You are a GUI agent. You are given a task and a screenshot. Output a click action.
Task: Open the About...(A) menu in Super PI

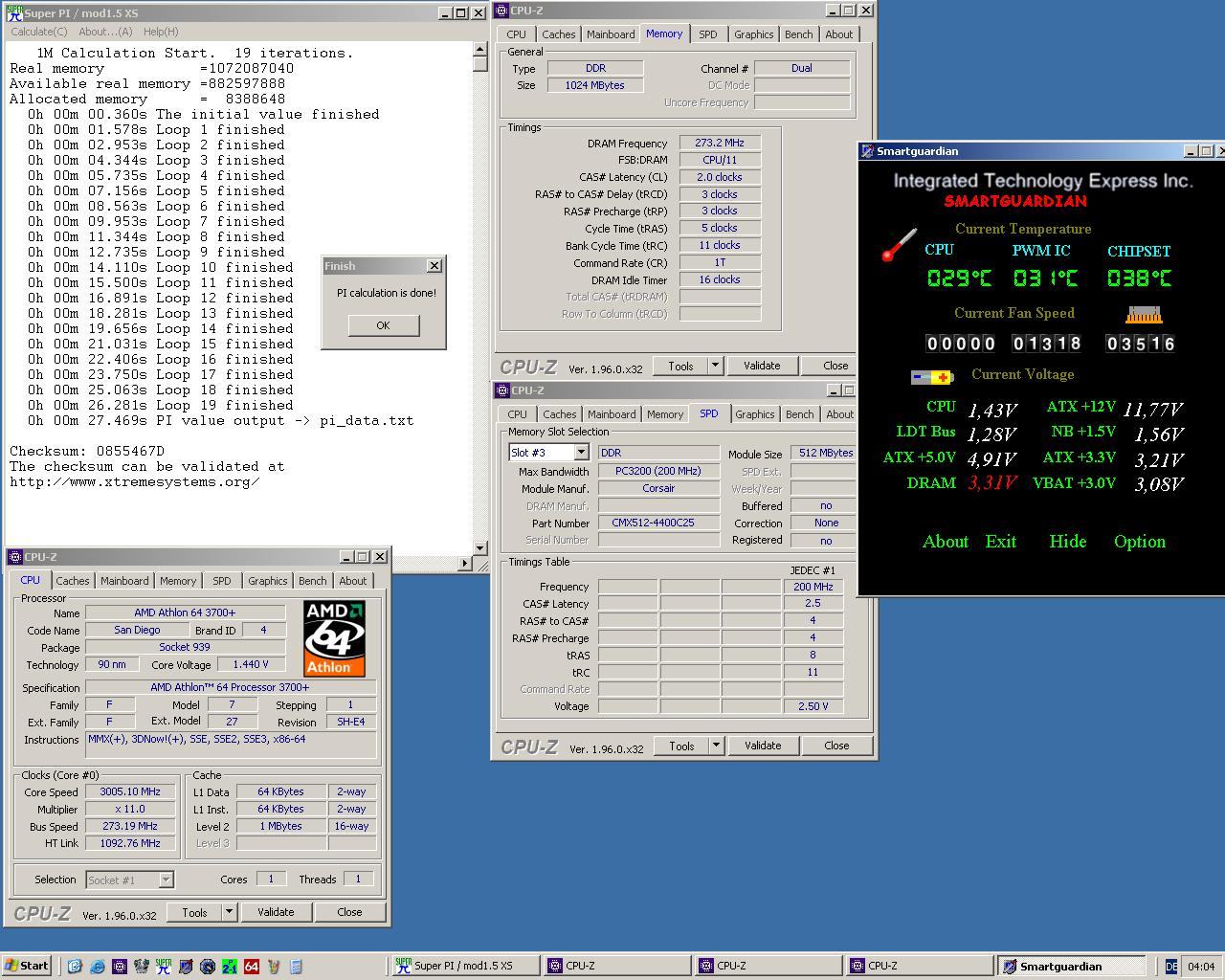[x=105, y=32]
